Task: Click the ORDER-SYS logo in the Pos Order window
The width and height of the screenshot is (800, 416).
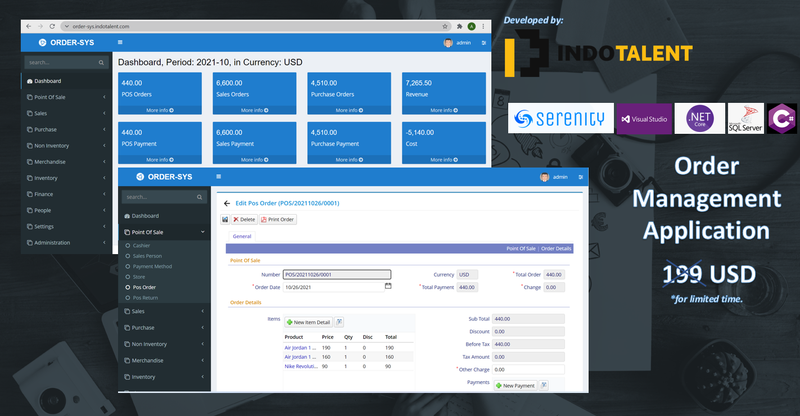Action: [164, 177]
